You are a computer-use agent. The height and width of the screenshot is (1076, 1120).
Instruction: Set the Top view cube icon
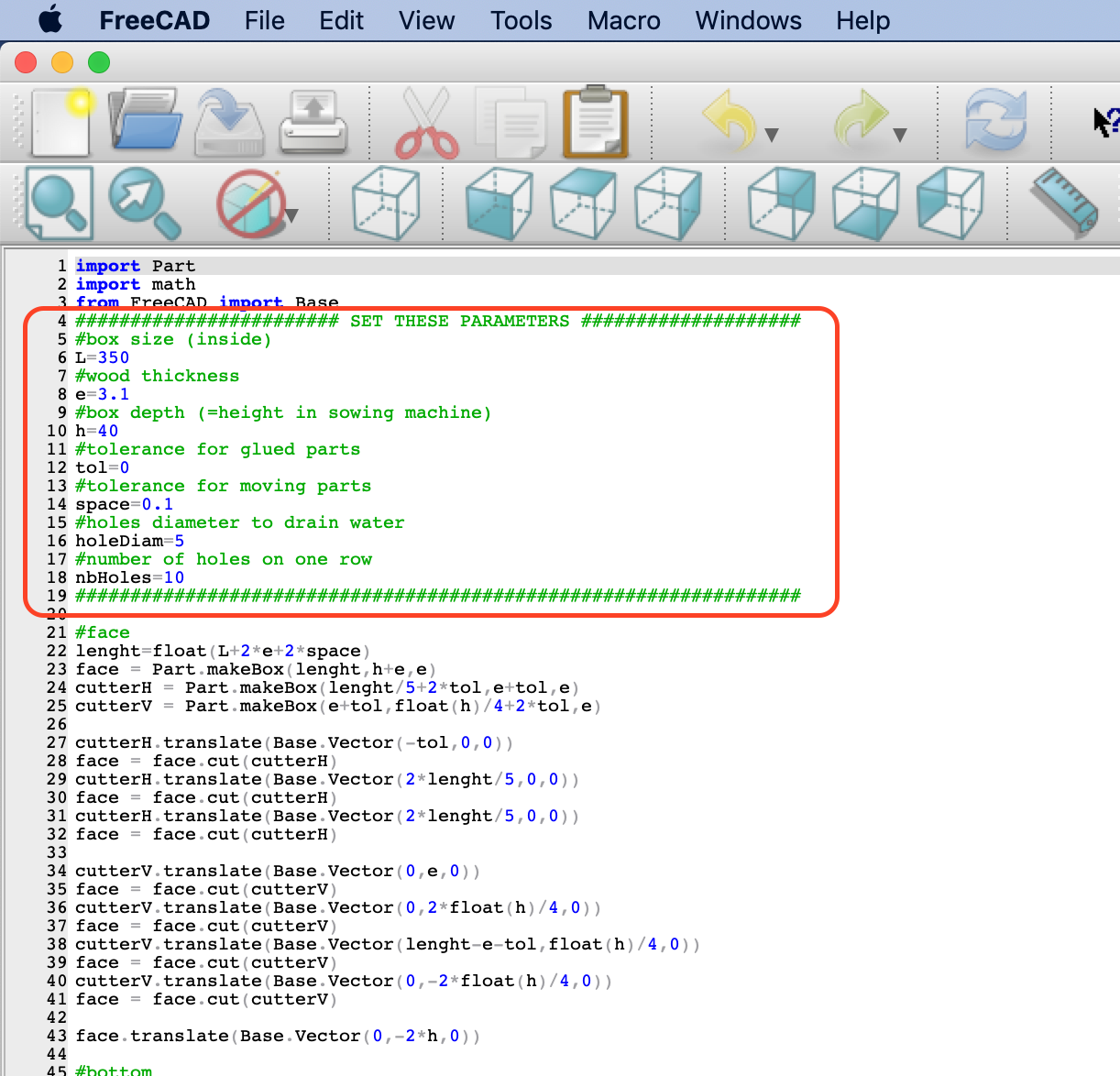coord(583,203)
